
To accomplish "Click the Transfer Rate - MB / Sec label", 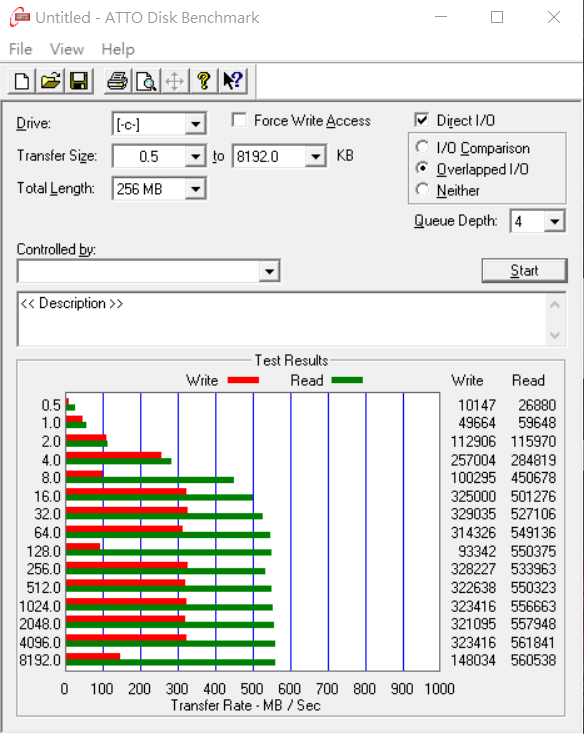I will point(246,705).
